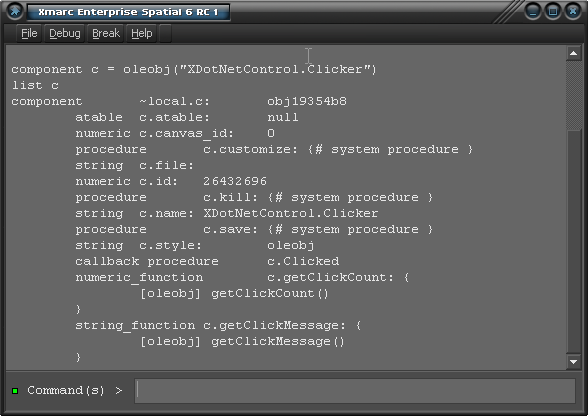Click the scrollbar track above the thumb
The width and height of the screenshot is (588, 416).
573,95
